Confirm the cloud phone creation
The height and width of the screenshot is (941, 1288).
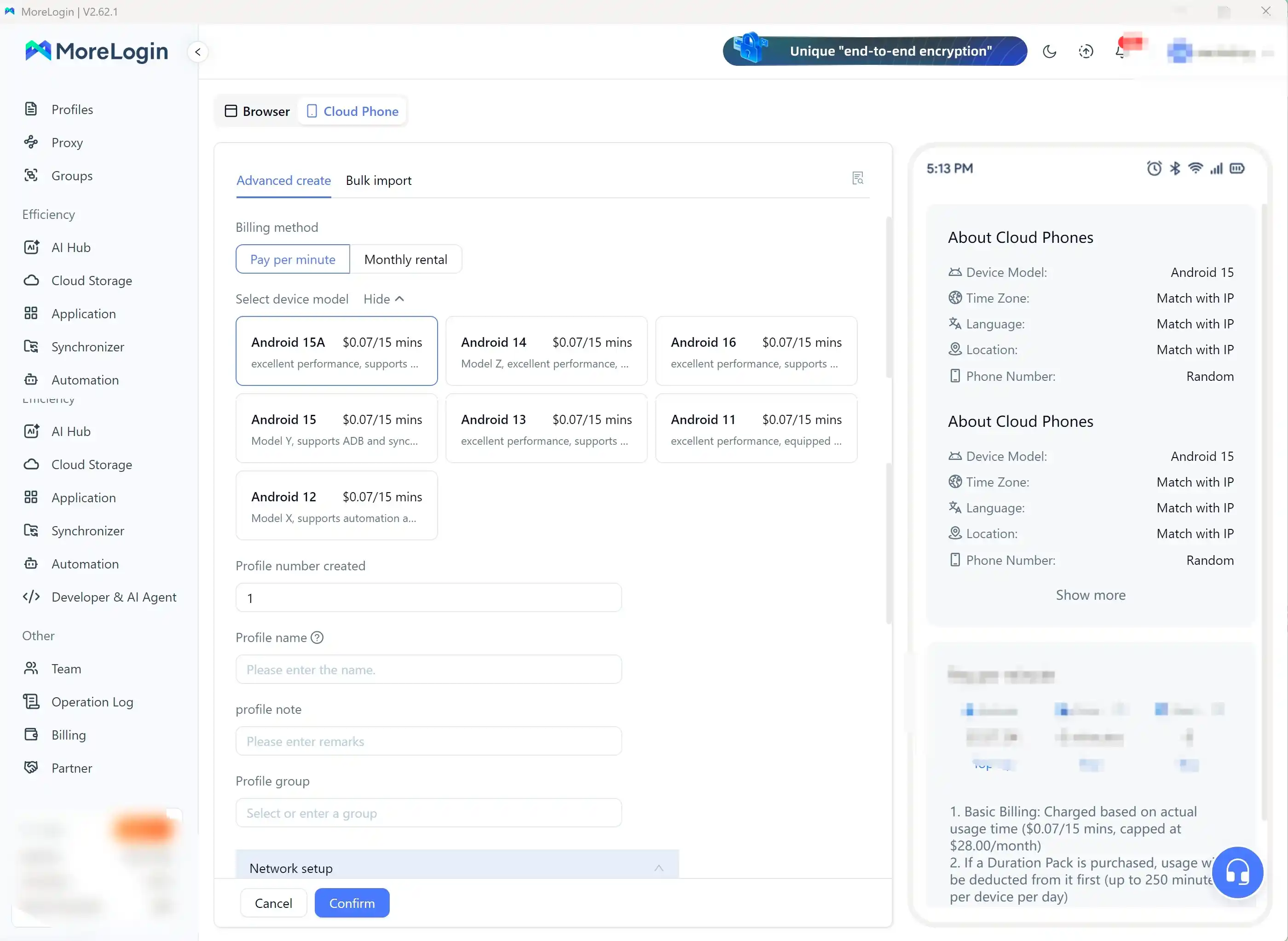click(x=352, y=903)
